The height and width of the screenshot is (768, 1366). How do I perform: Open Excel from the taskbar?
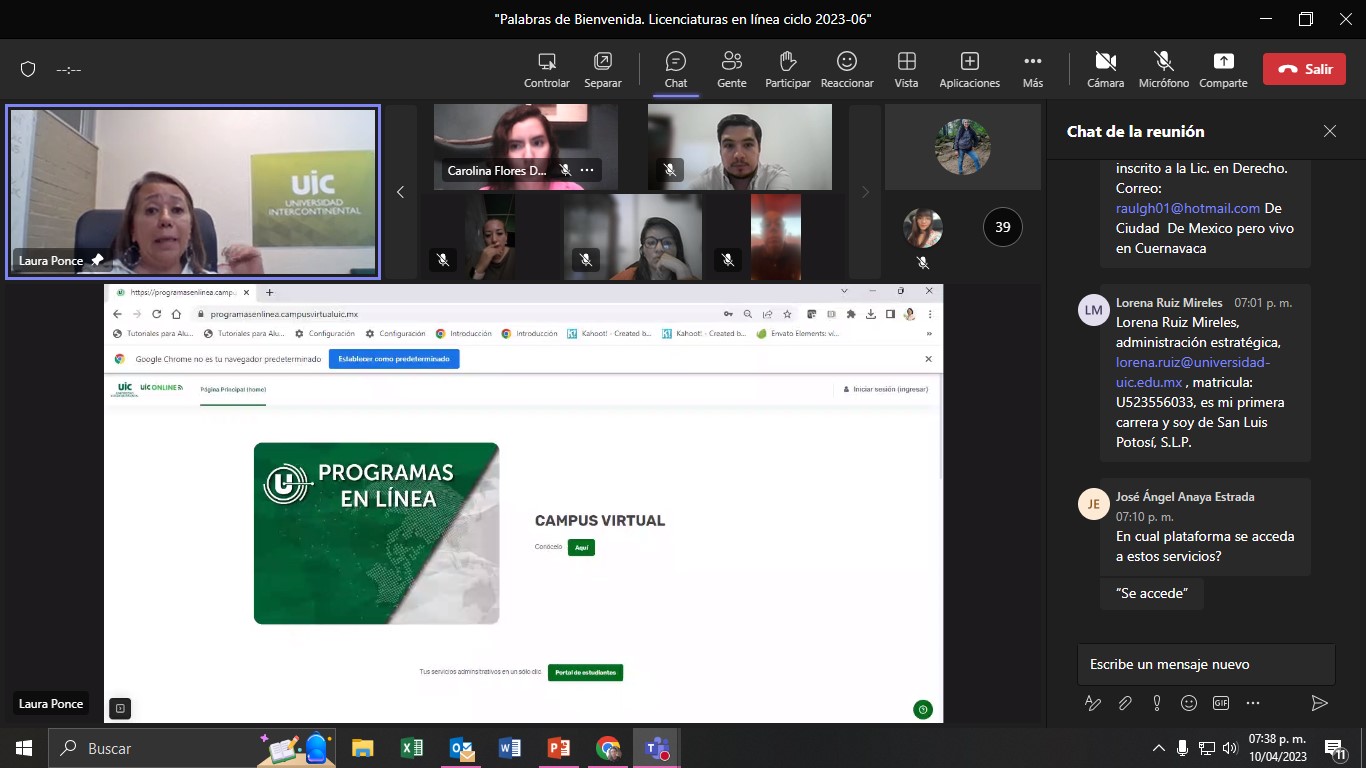[411, 748]
